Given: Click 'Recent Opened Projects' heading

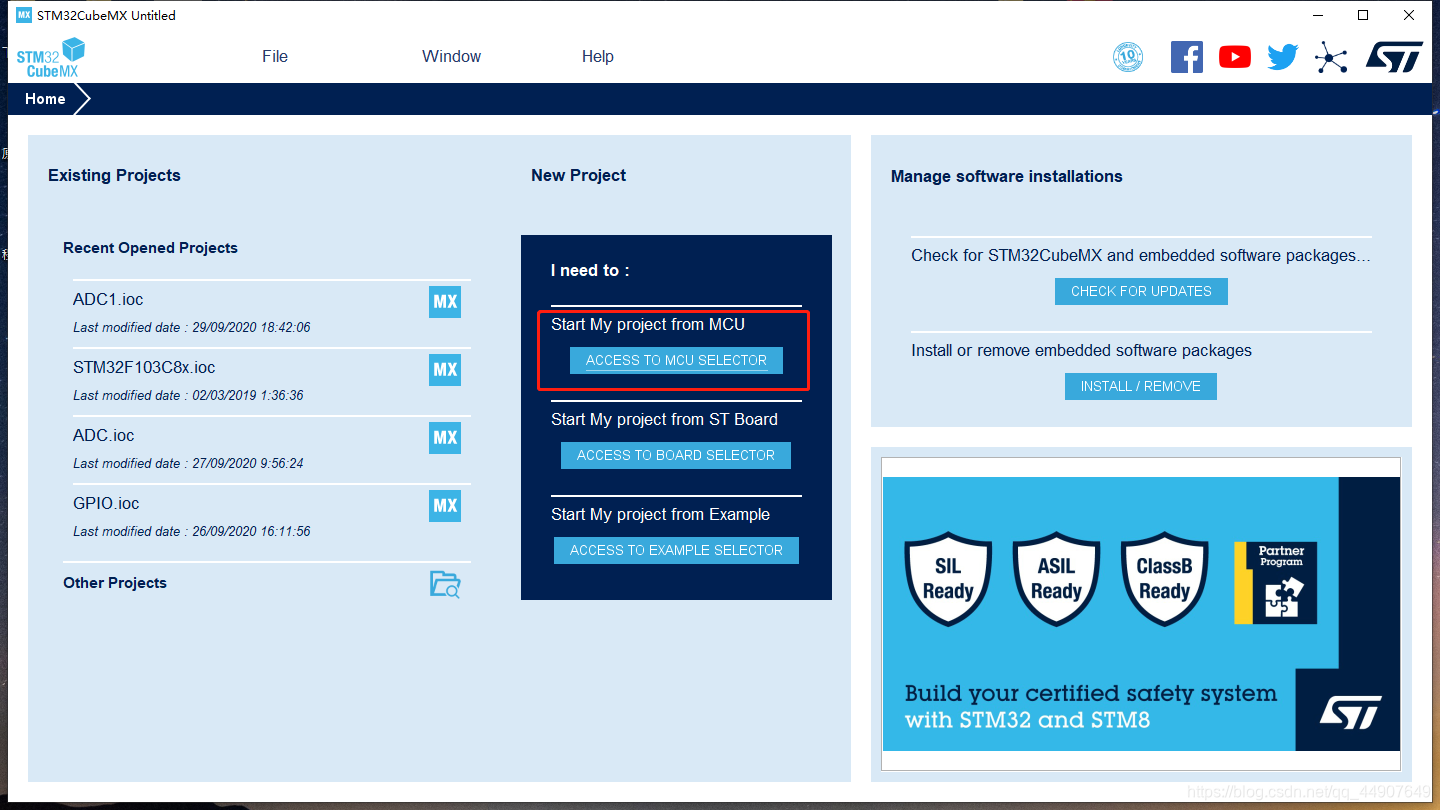Looking at the screenshot, I should click(150, 248).
